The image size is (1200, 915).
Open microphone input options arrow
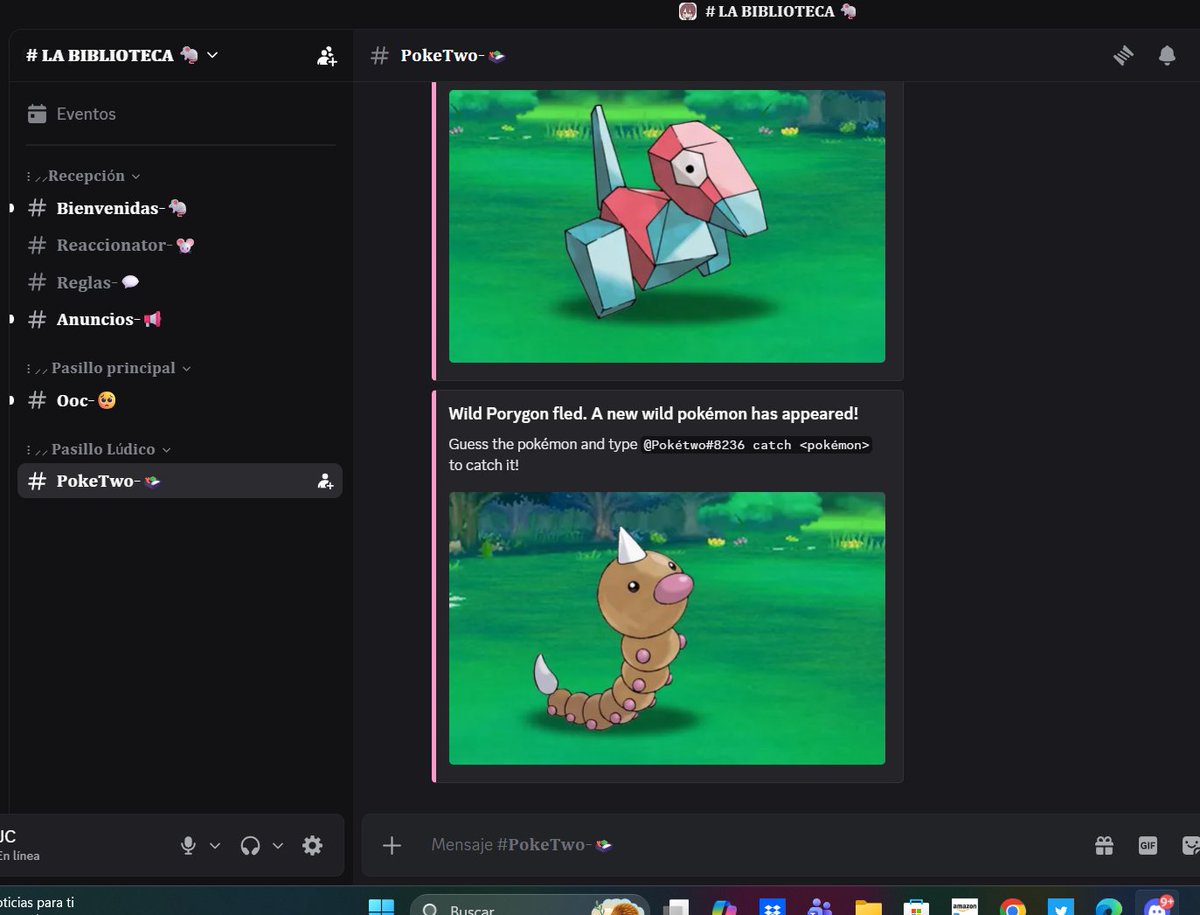[x=215, y=845]
